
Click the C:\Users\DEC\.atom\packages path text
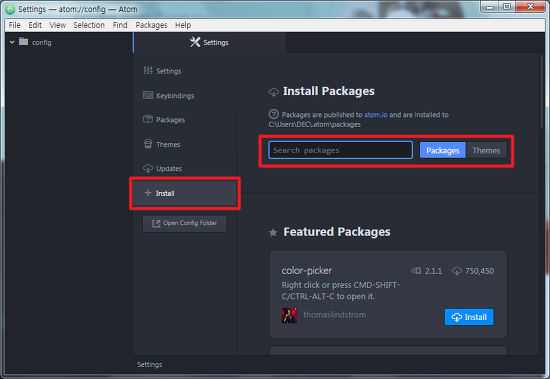pyautogui.click(x=315, y=125)
